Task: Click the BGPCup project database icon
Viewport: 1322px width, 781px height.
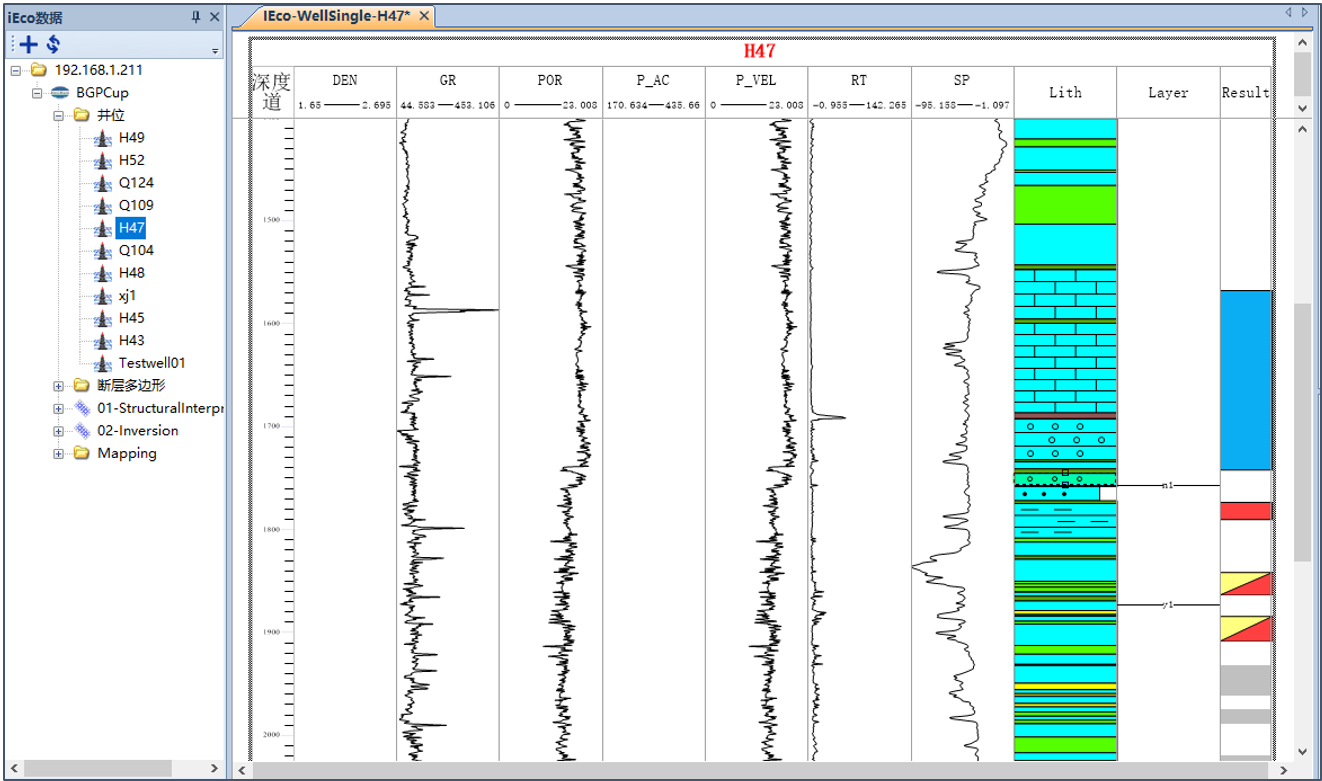Action: pos(60,93)
